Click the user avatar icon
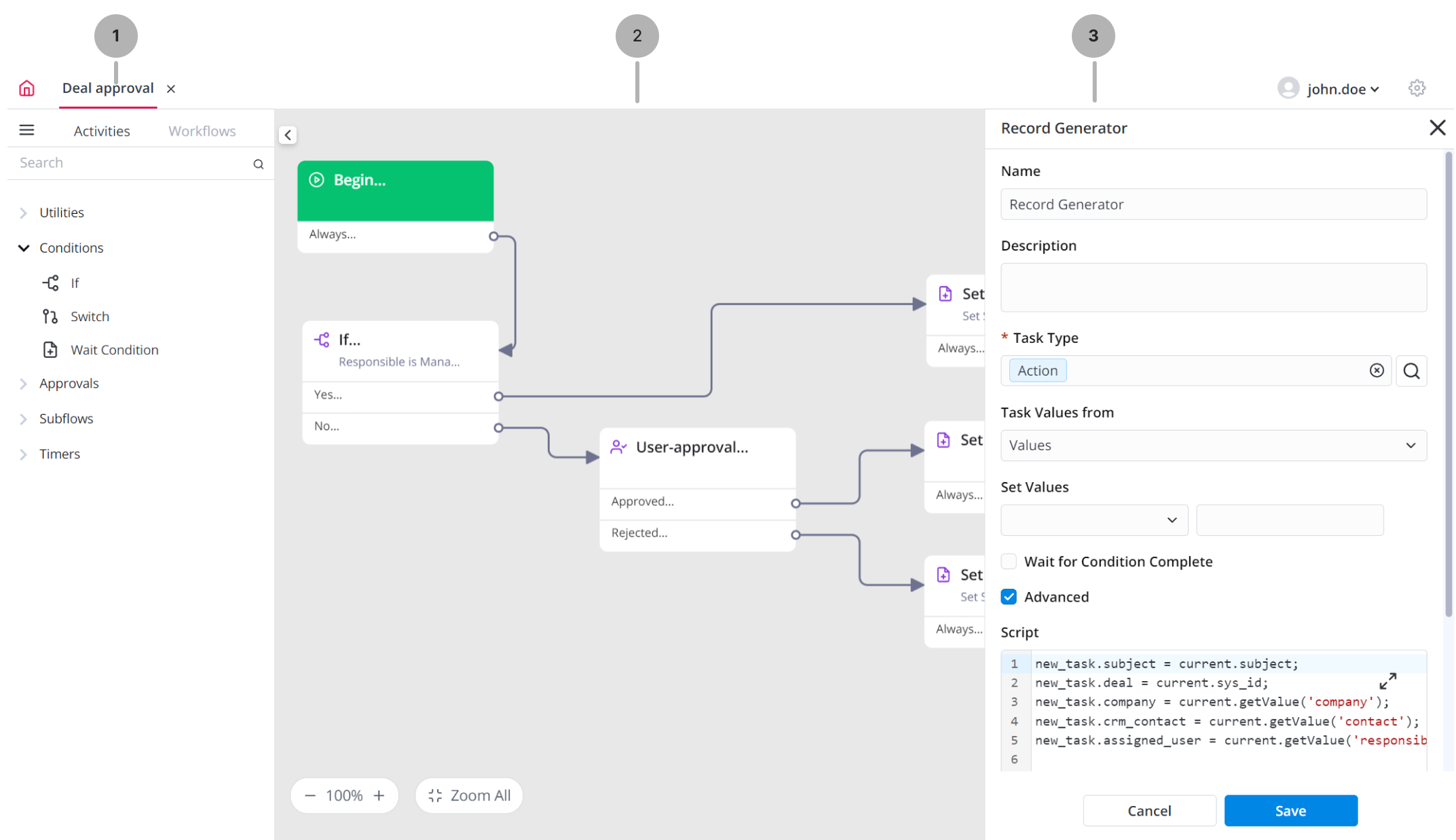 point(1288,88)
